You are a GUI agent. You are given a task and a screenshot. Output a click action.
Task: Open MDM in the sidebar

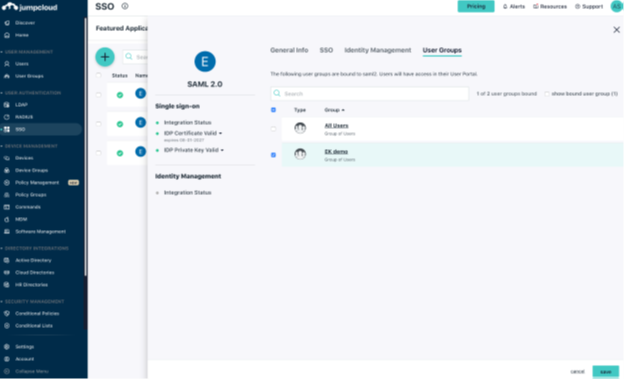(21, 219)
